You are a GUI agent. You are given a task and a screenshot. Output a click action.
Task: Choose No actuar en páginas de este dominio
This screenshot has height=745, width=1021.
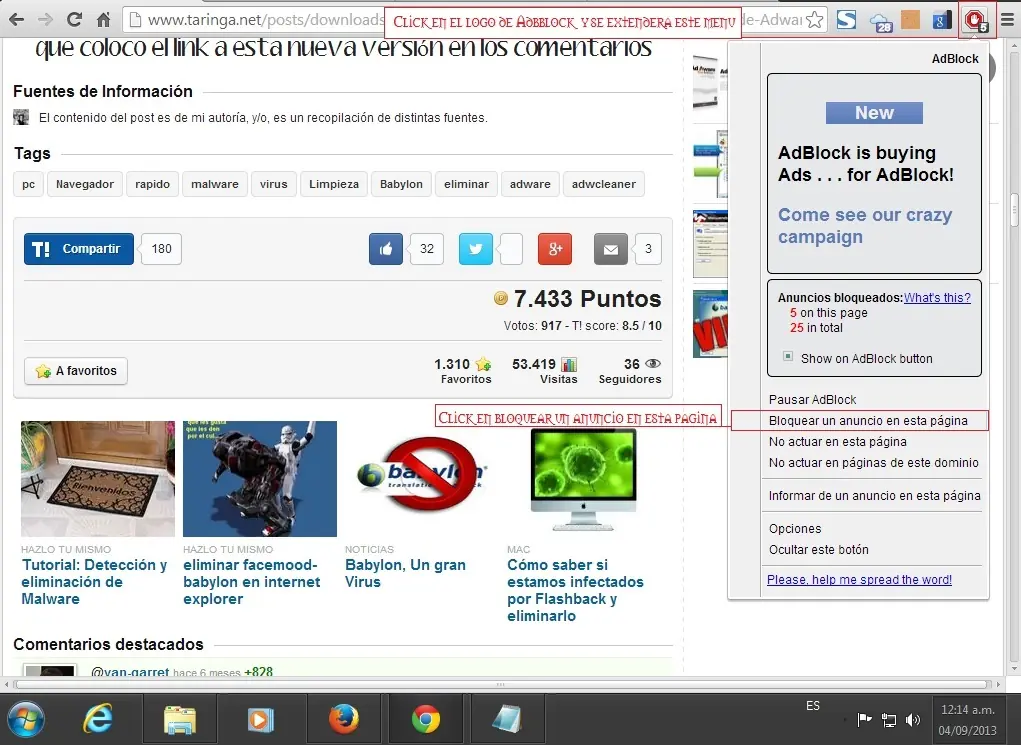click(873, 462)
